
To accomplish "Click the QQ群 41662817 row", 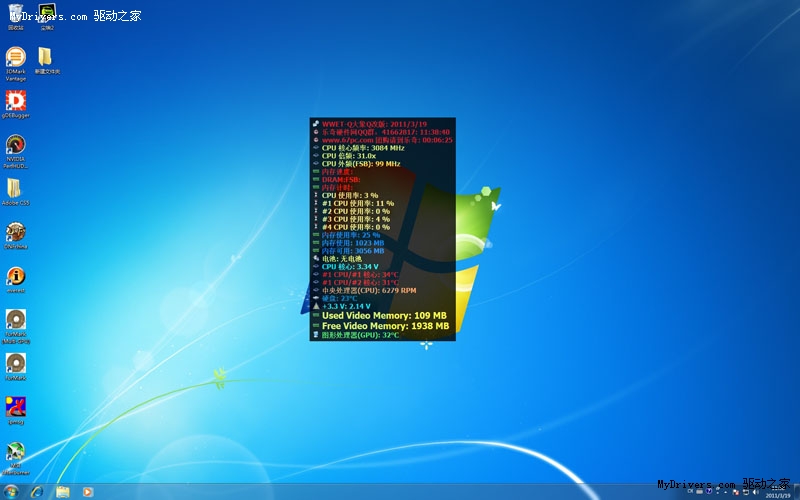I will (383, 132).
